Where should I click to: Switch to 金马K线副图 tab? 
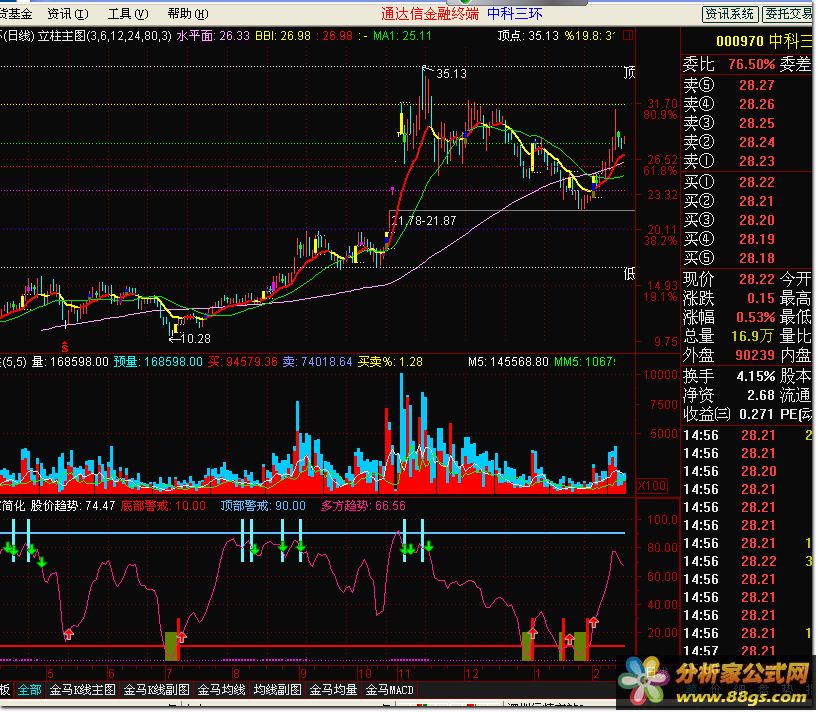[157, 690]
